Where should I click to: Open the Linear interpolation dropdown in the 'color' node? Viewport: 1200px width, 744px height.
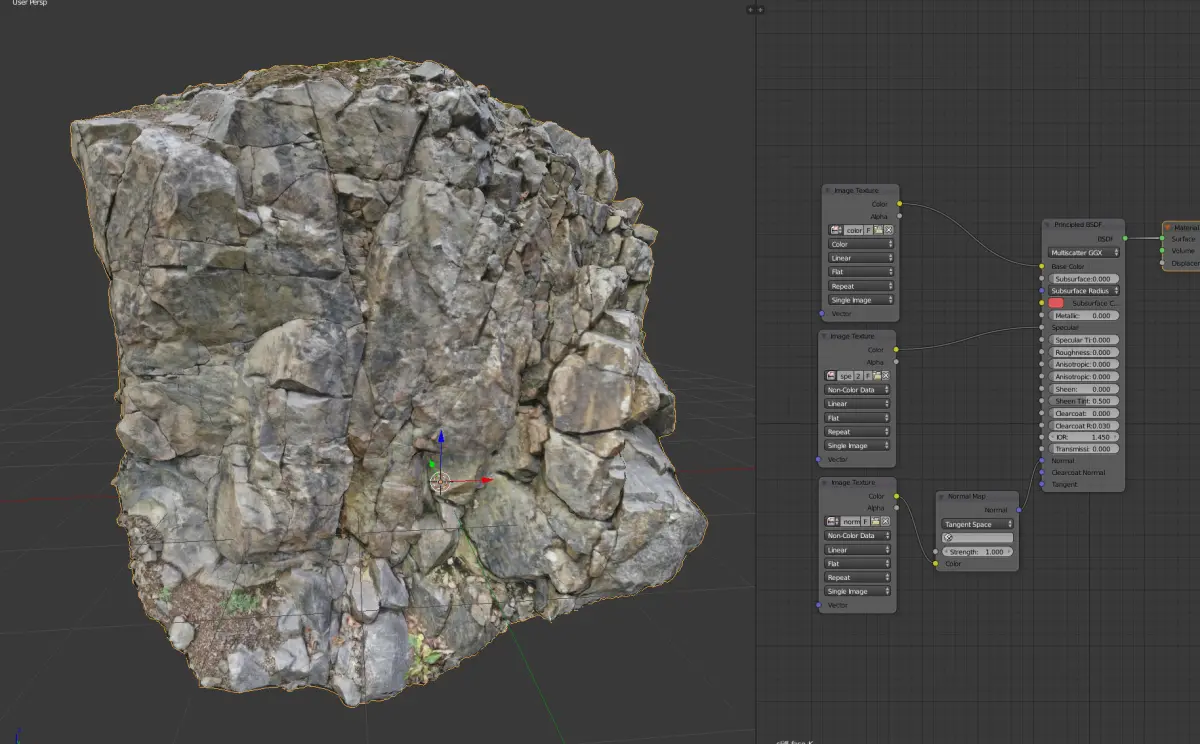861,258
